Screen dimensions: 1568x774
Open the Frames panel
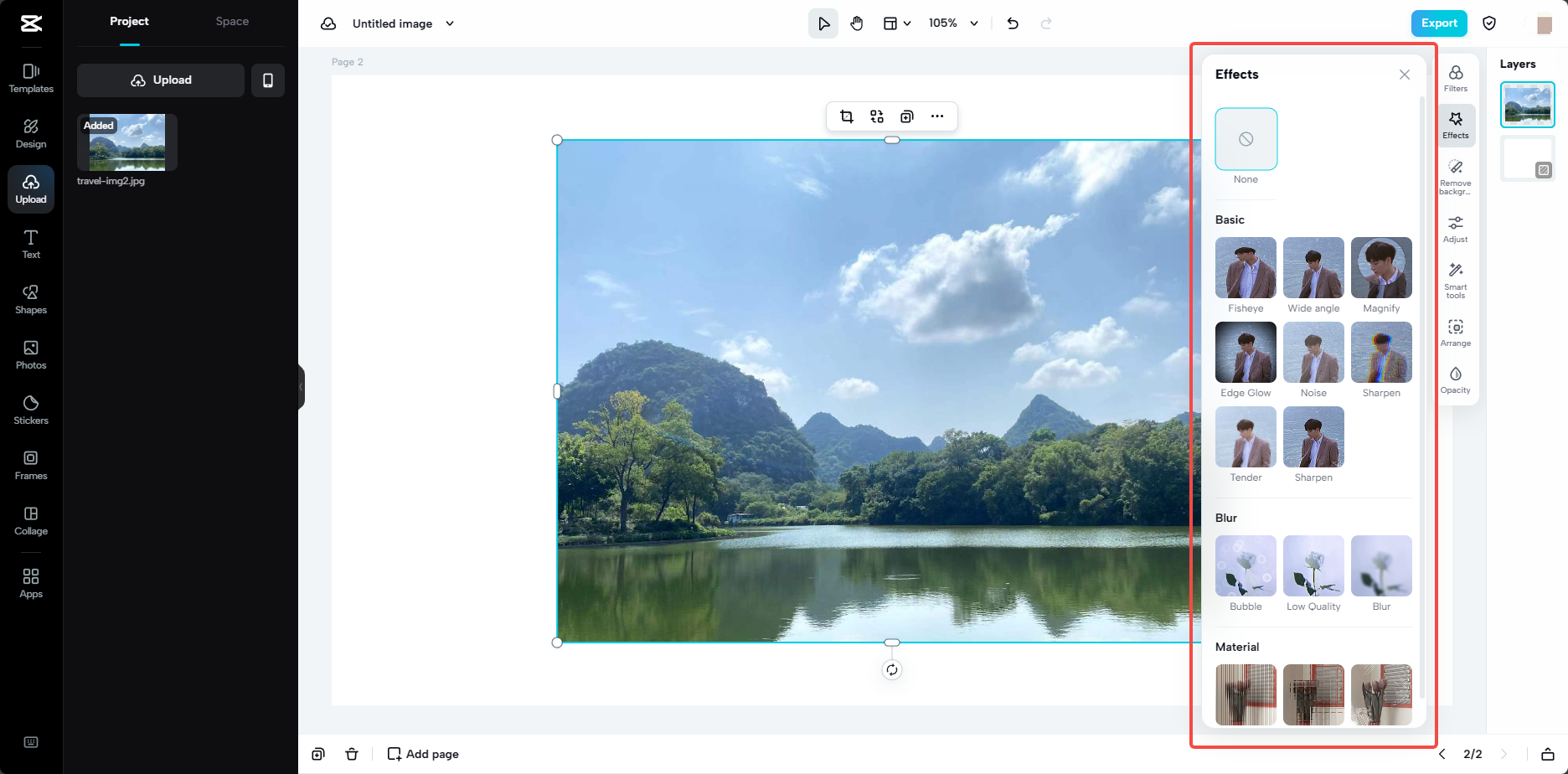point(31,466)
